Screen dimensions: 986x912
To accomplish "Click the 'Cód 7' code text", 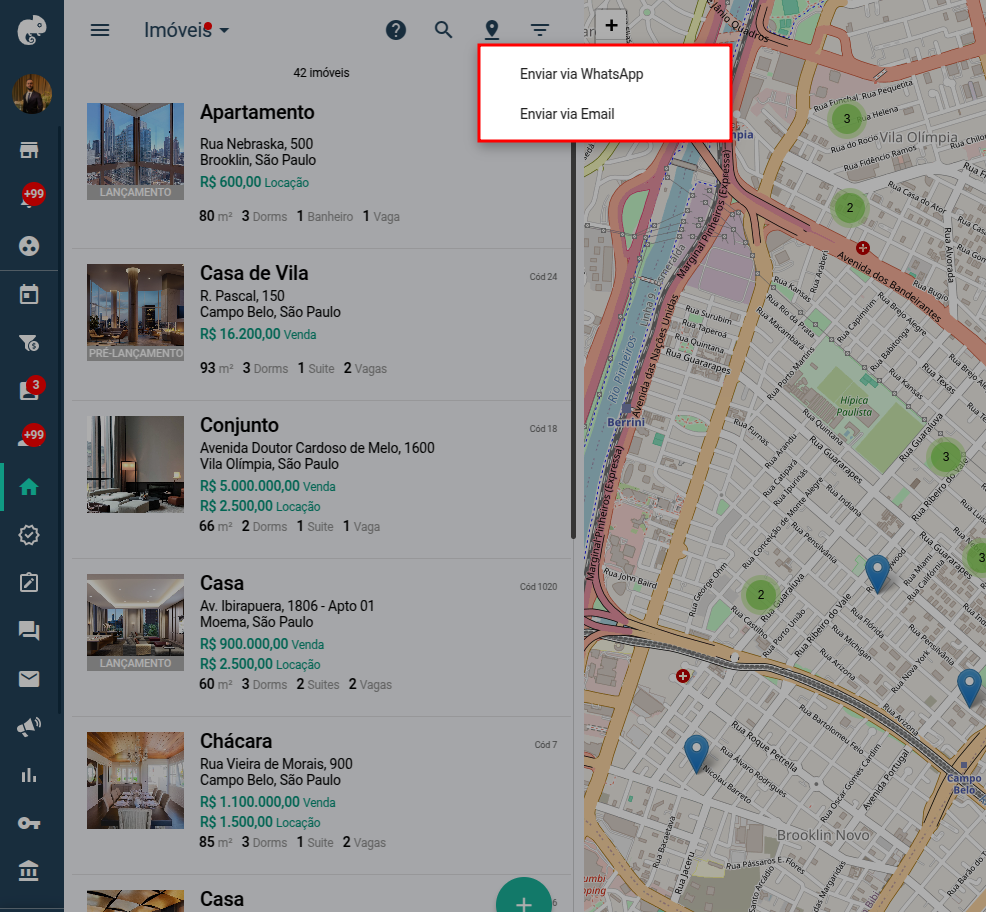I will [x=546, y=745].
